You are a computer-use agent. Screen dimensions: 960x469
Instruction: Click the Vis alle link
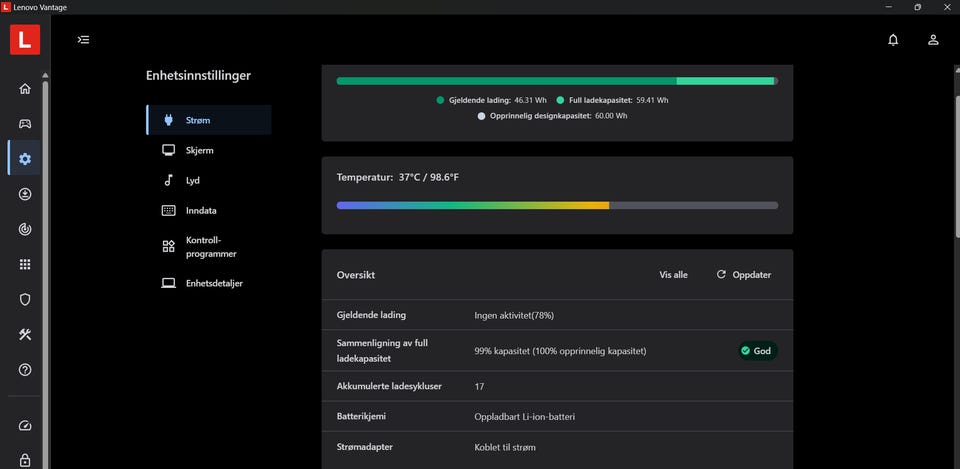673,275
